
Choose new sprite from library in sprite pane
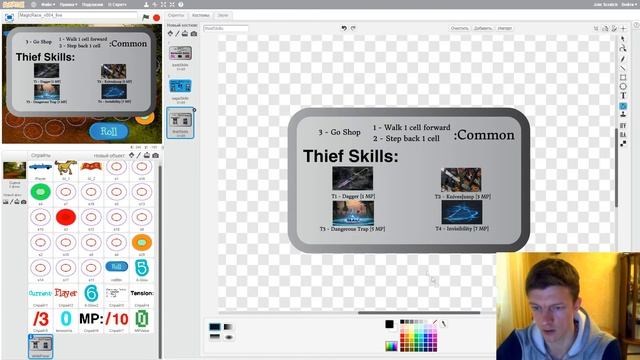(131, 155)
